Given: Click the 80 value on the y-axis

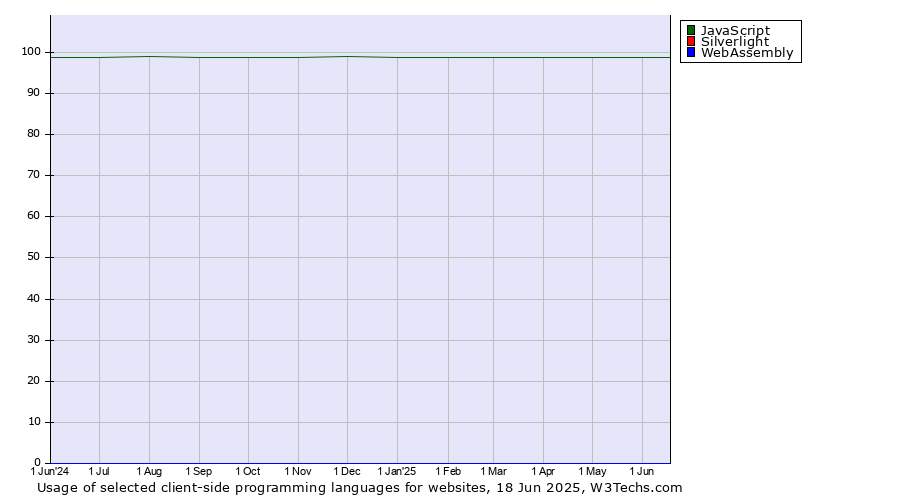Looking at the screenshot, I should click(34, 134).
